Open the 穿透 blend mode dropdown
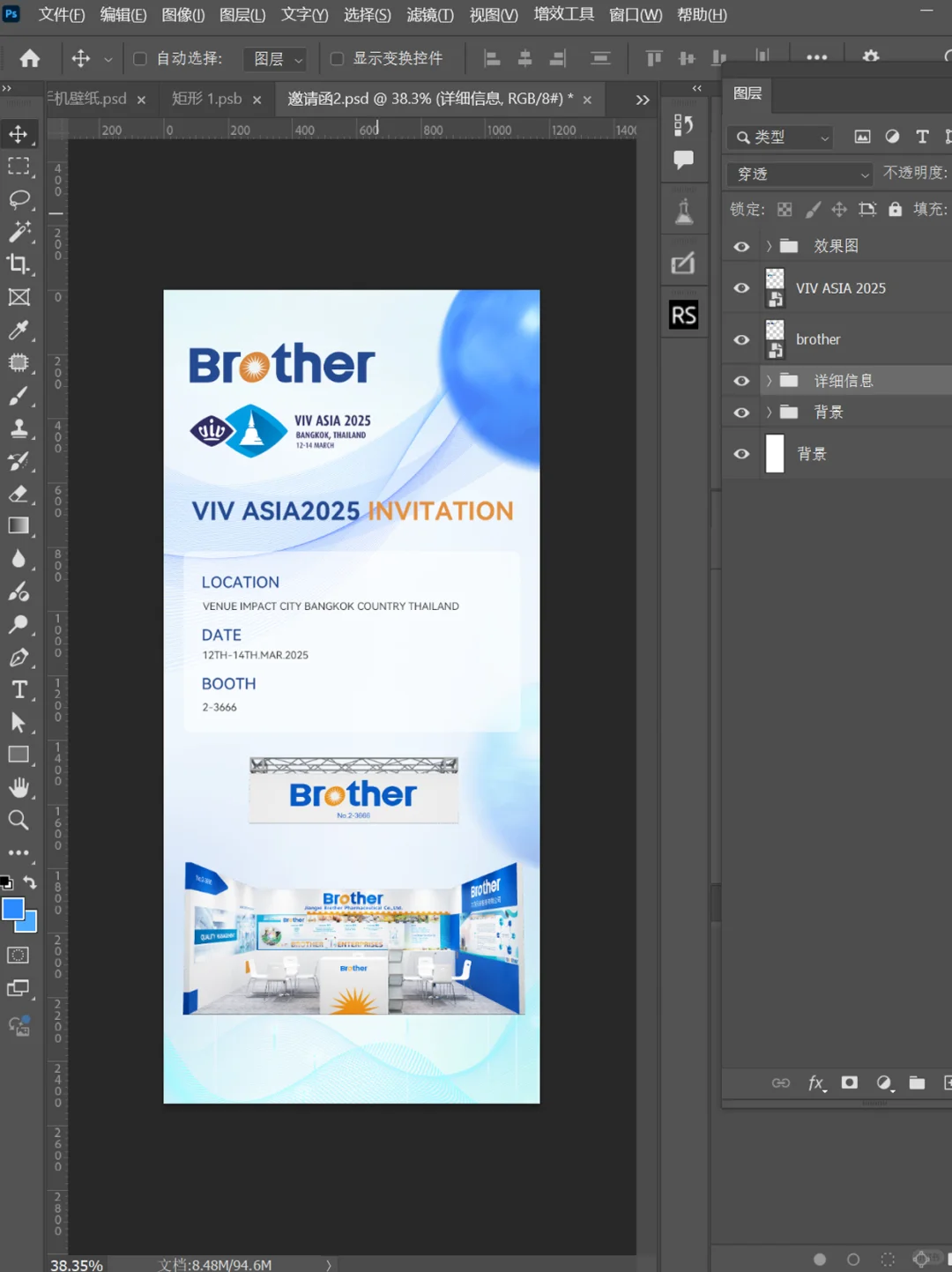Image resolution: width=952 pixels, height=1272 pixels. tap(800, 174)
